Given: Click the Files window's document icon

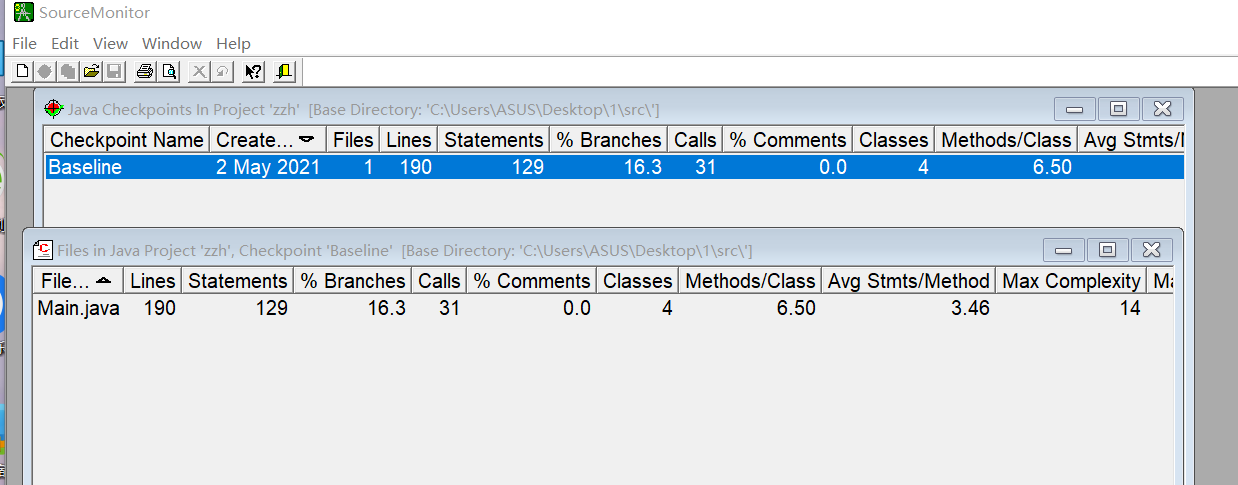Looking at the screenshot, I should (x=43, y=250).
